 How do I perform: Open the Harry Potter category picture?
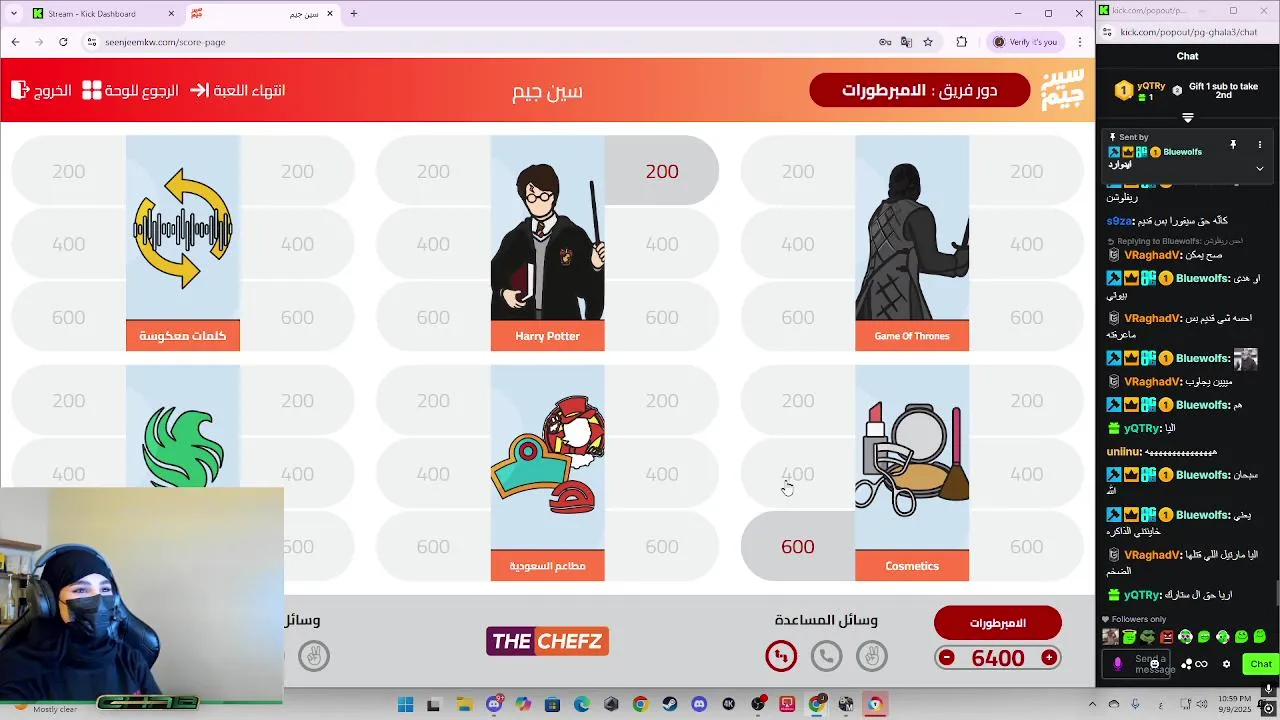click(x=547, y=228)
